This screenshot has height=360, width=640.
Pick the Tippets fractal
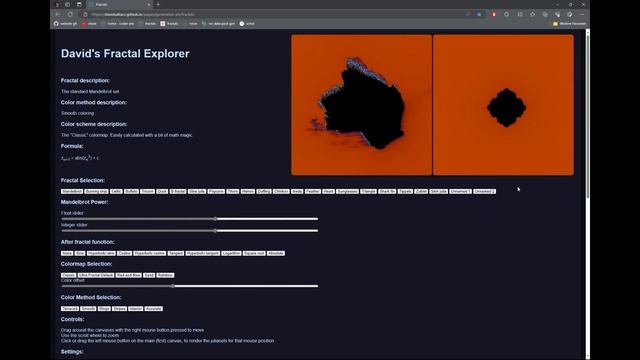(405, 191)
